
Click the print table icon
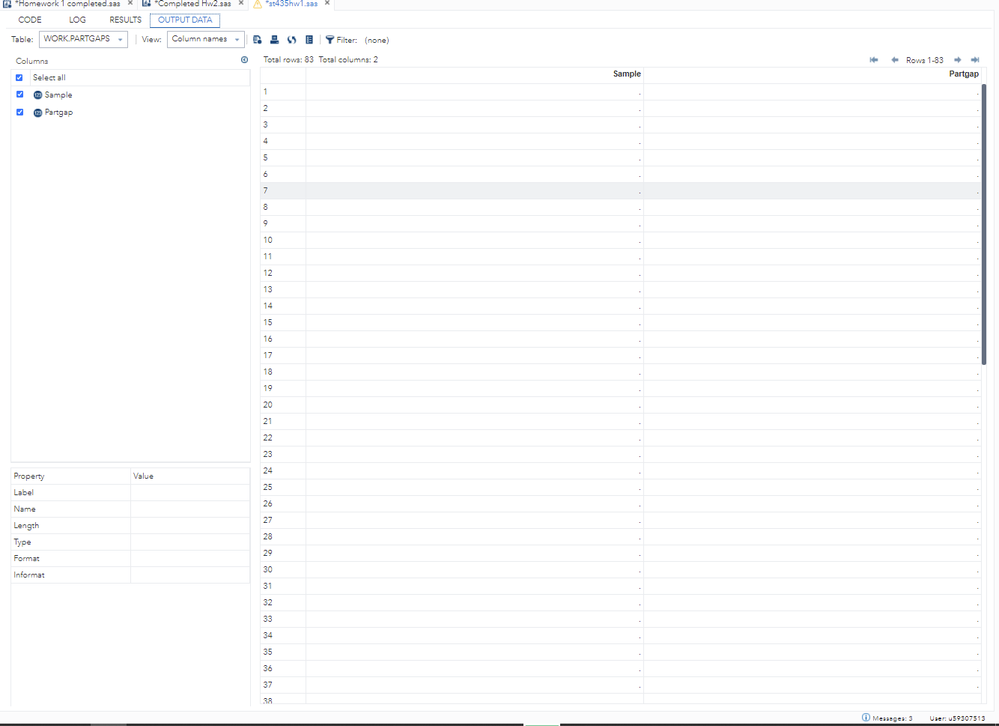pos(275,39)
